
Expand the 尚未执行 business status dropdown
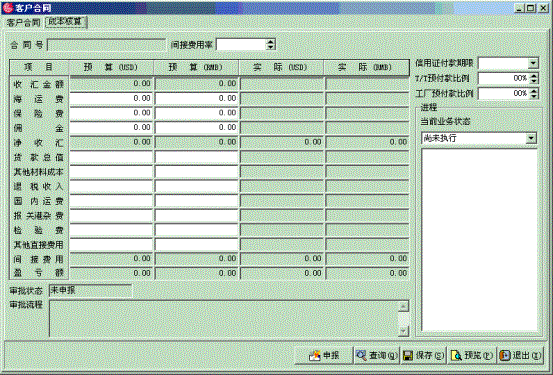(x=531, y=138)
